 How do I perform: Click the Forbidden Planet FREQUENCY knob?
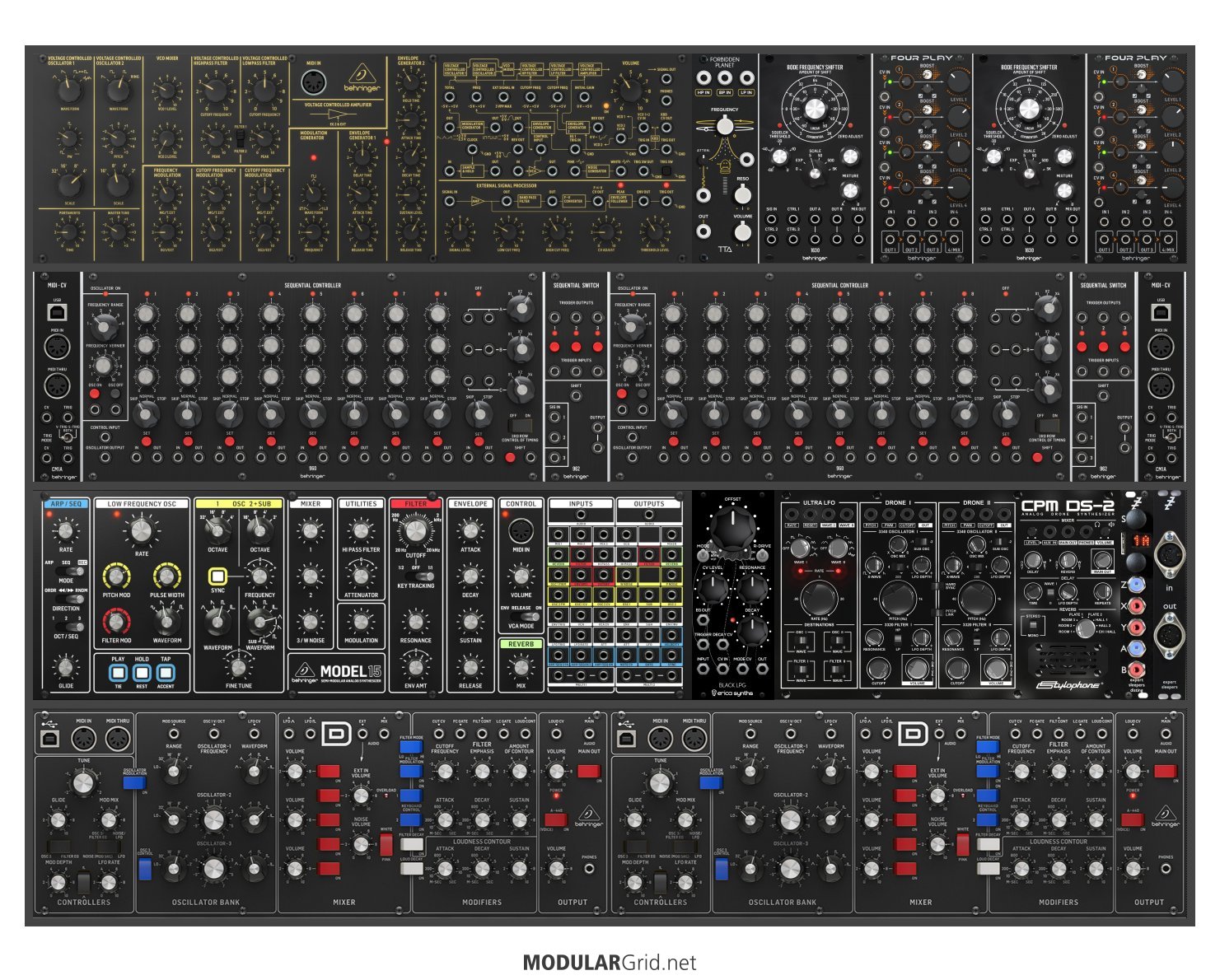[x=725, y=126]
